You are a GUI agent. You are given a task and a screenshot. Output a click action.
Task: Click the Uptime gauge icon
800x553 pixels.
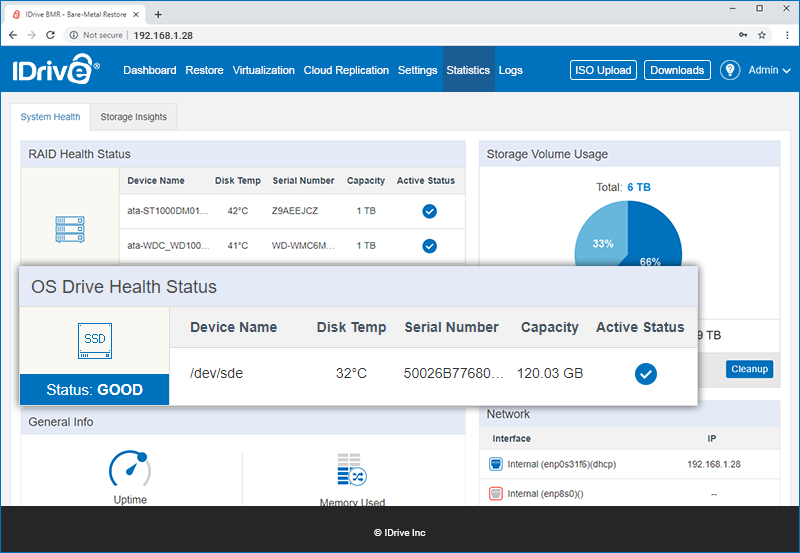pyautogui.click(x=130, y=468)
